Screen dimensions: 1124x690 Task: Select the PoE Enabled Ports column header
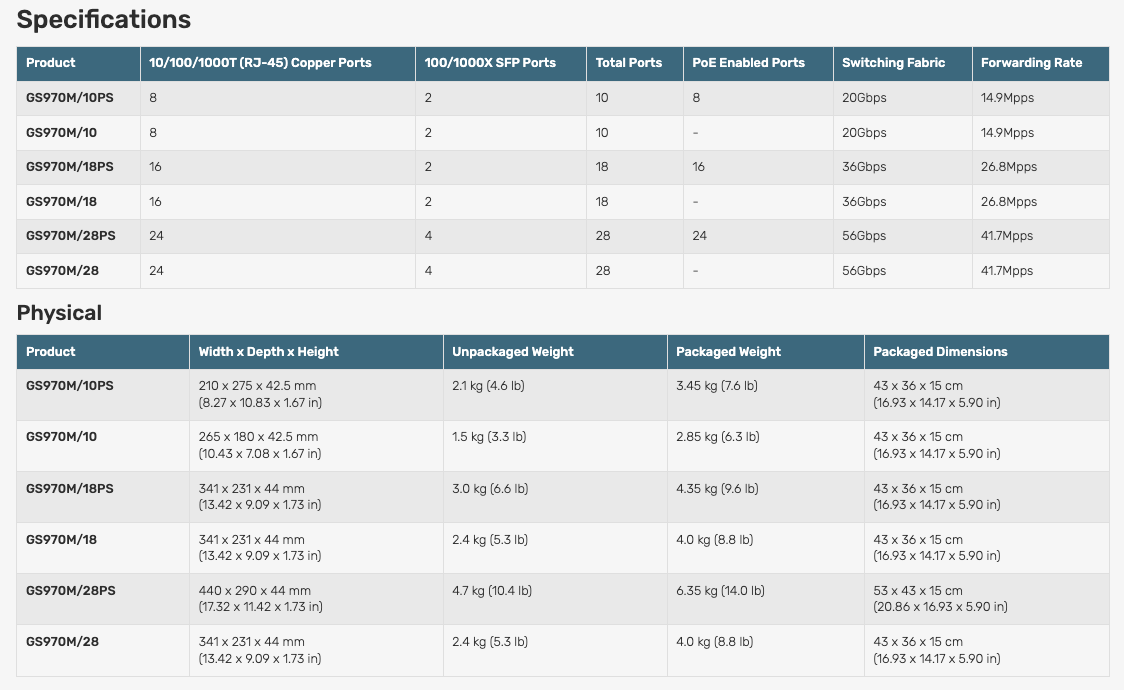(748, 63)
